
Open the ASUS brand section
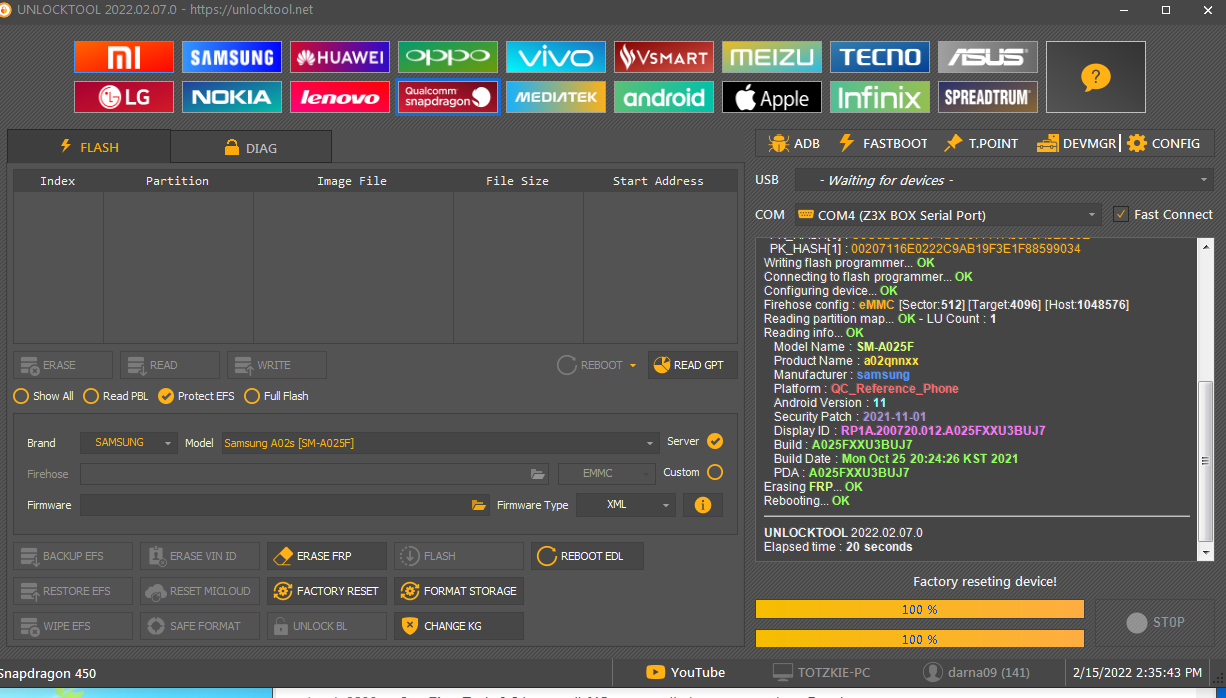pos(988,57)
